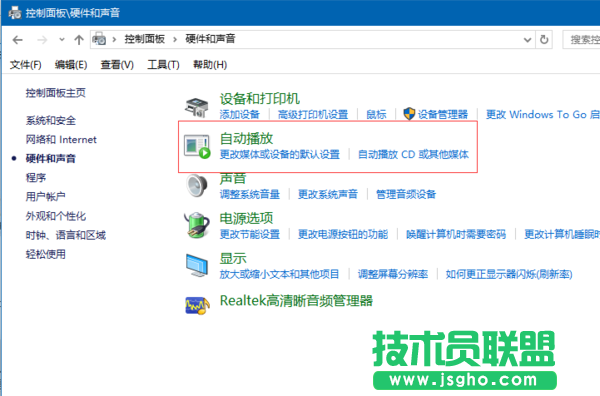The height and width of the screenshot is (396, 600).
Task: Expand chevron after 控制面板 breadcrumb
Action: pyautogui.click(x=175, y=39)
